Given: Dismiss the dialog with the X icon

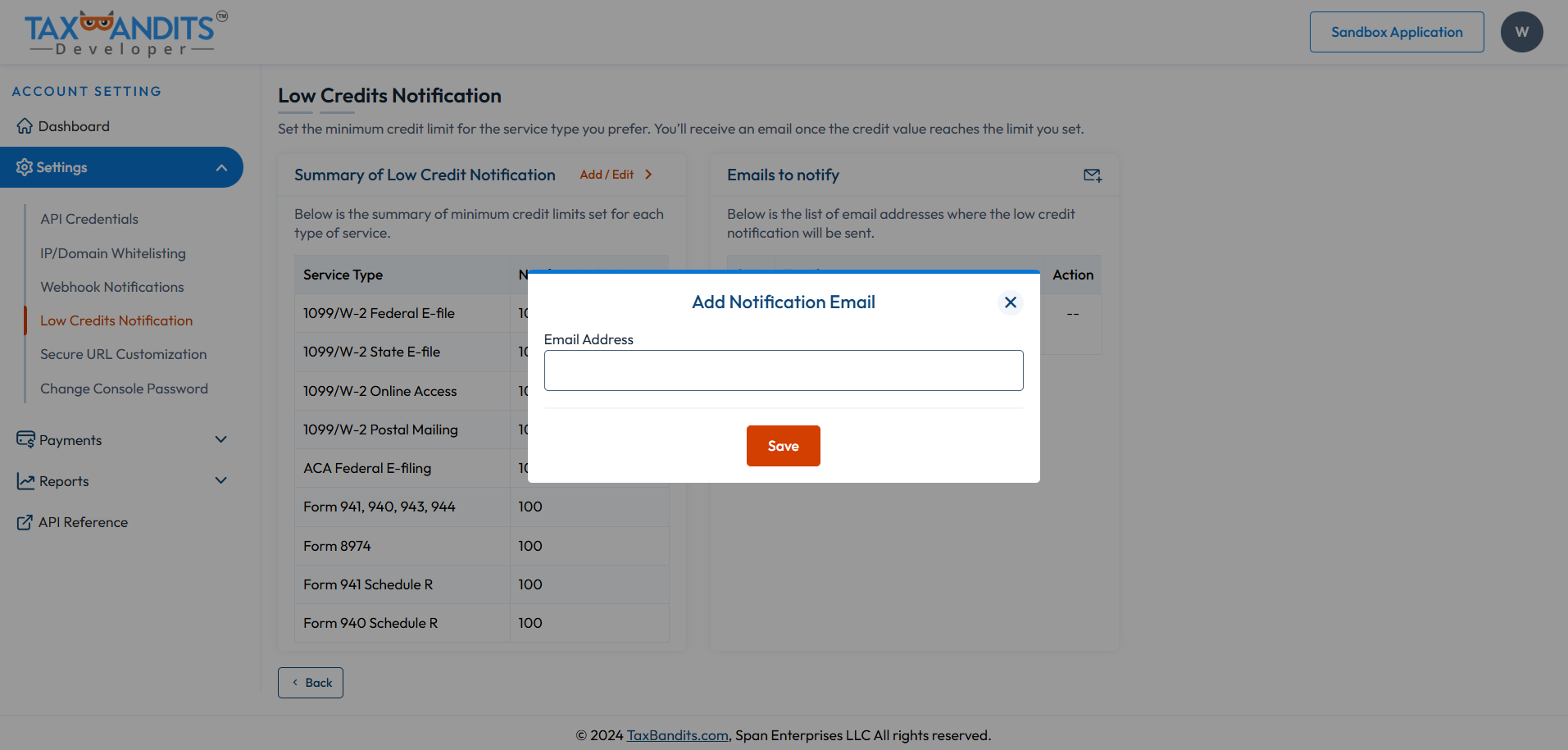Looking at the screenshot, I should 1010,302.
